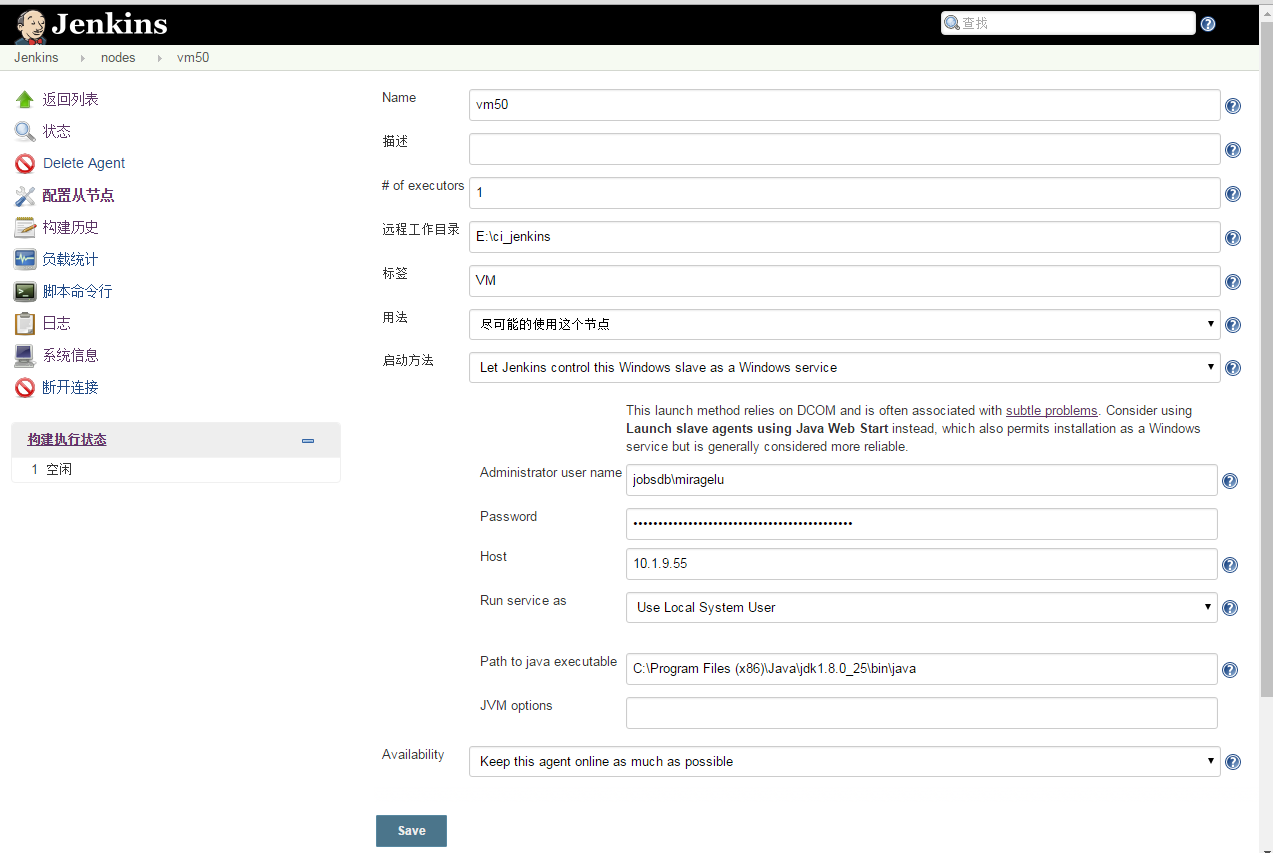
Task: Focus the Name input field
Action: pyautogui.click(x=844, y=105)
